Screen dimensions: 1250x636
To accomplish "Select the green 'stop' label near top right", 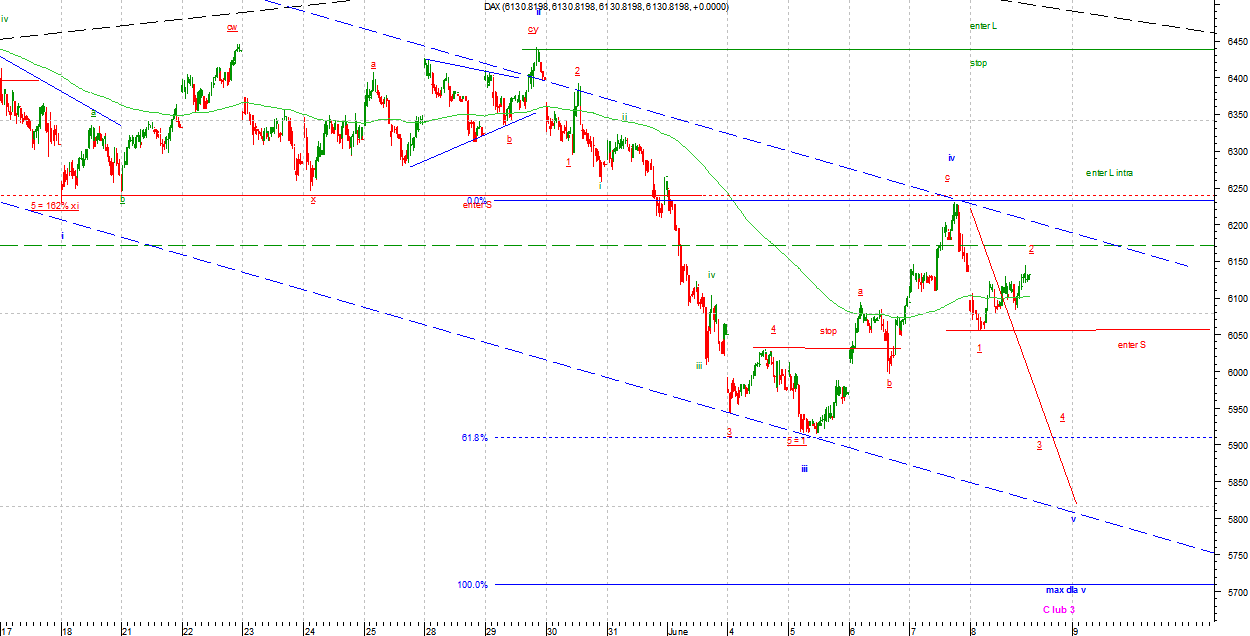I will (978, 63).
